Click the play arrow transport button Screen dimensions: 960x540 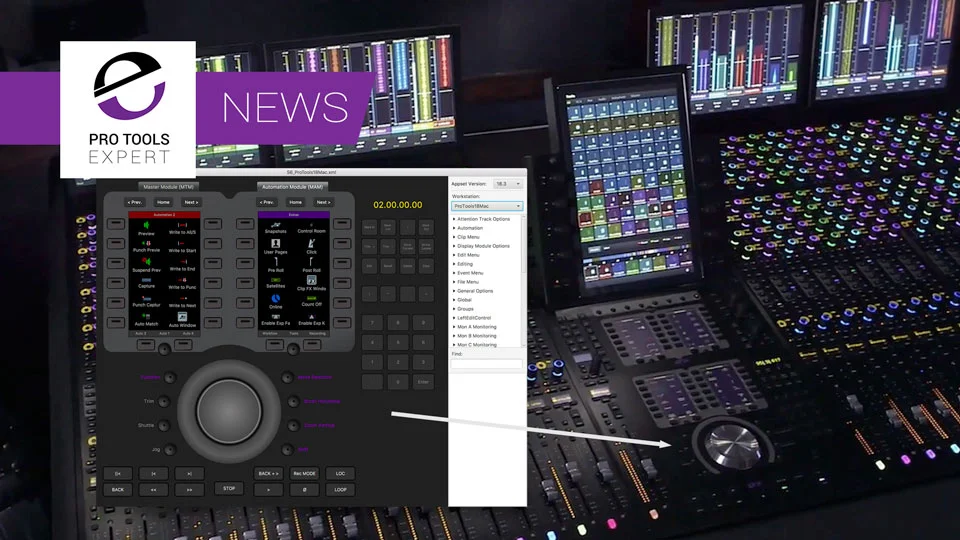coord(268,490)
